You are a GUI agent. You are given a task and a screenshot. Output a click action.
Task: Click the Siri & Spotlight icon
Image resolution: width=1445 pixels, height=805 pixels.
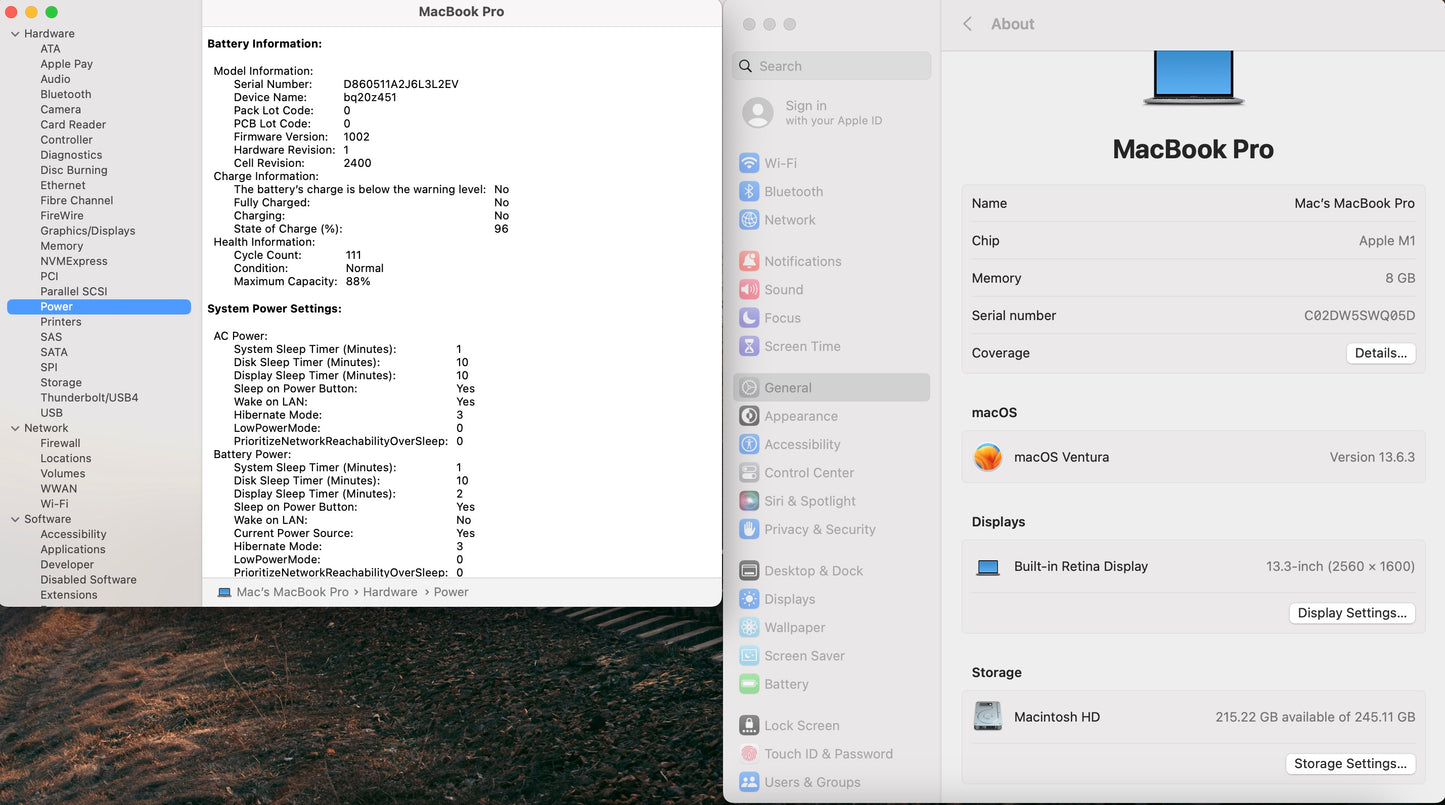748,501
